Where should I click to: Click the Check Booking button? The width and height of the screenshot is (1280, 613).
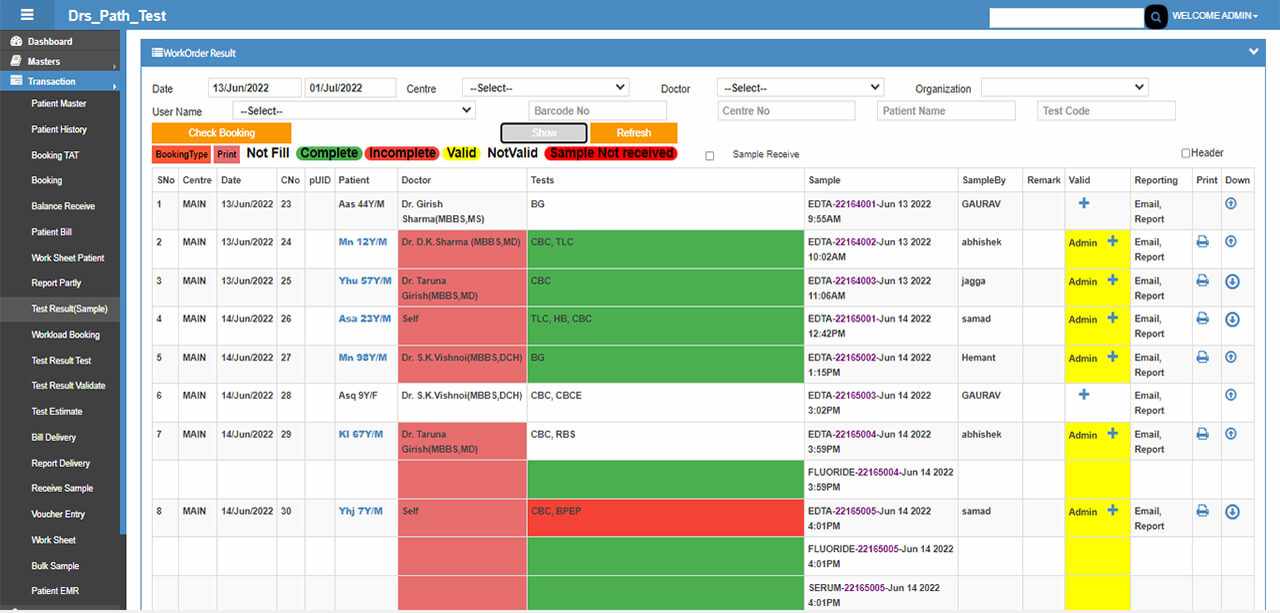(221, 133)
